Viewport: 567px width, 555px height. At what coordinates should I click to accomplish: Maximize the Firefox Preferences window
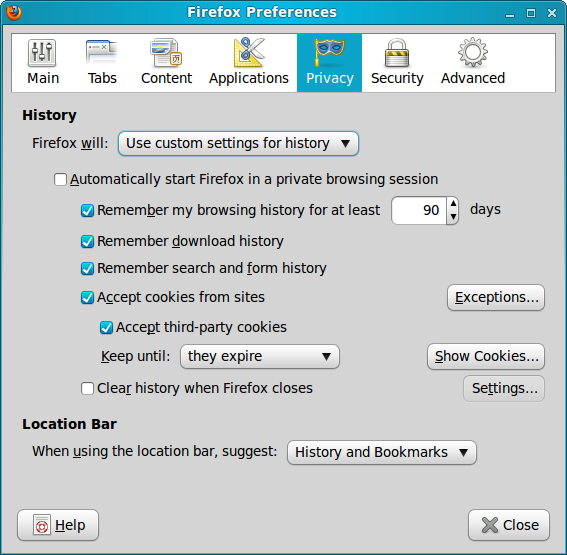(x=531, y=13)
